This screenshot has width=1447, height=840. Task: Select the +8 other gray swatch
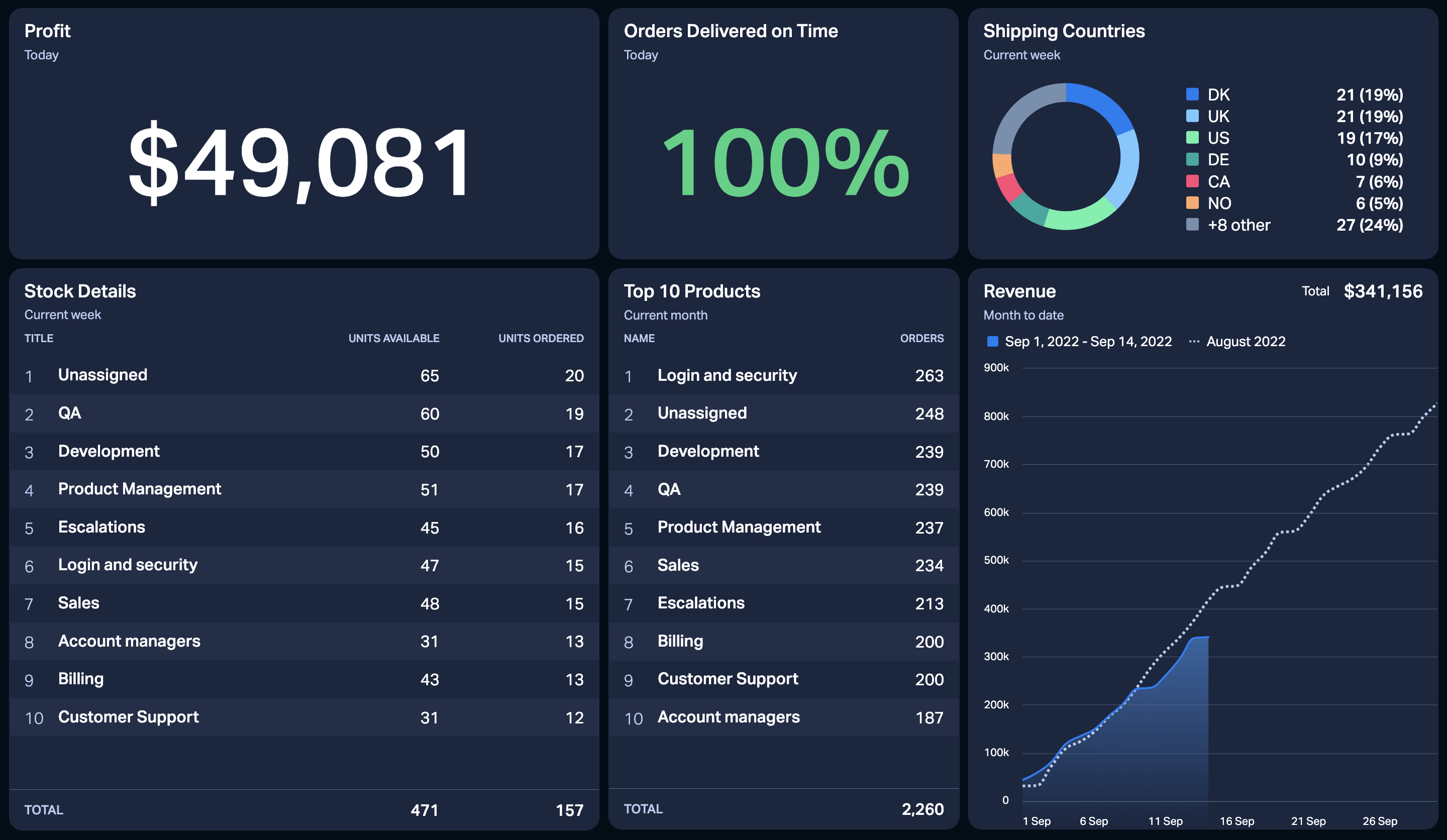(1192, 225)
